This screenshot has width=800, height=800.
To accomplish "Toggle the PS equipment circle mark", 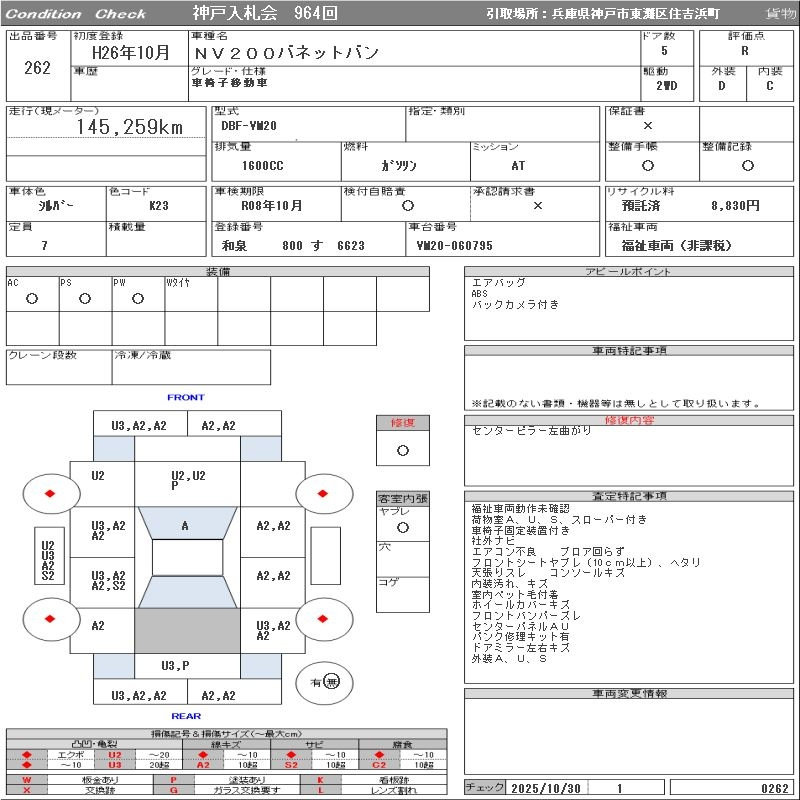I will [x=85, y=298].
